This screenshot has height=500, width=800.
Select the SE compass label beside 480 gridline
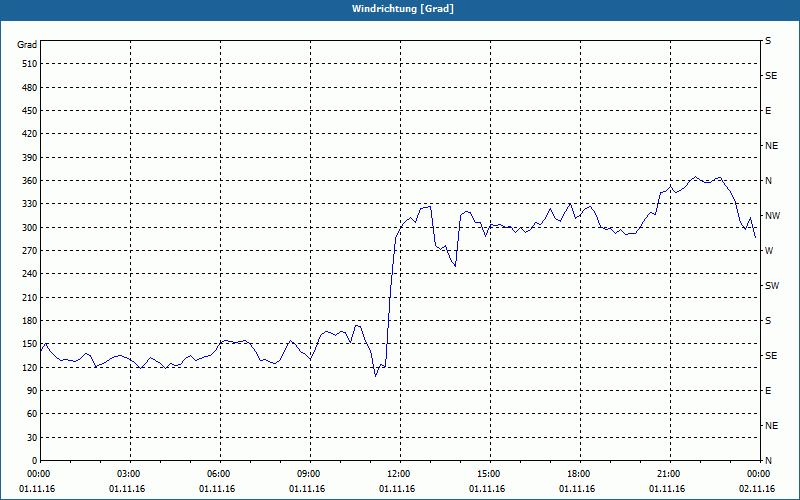tap(771, 76)
